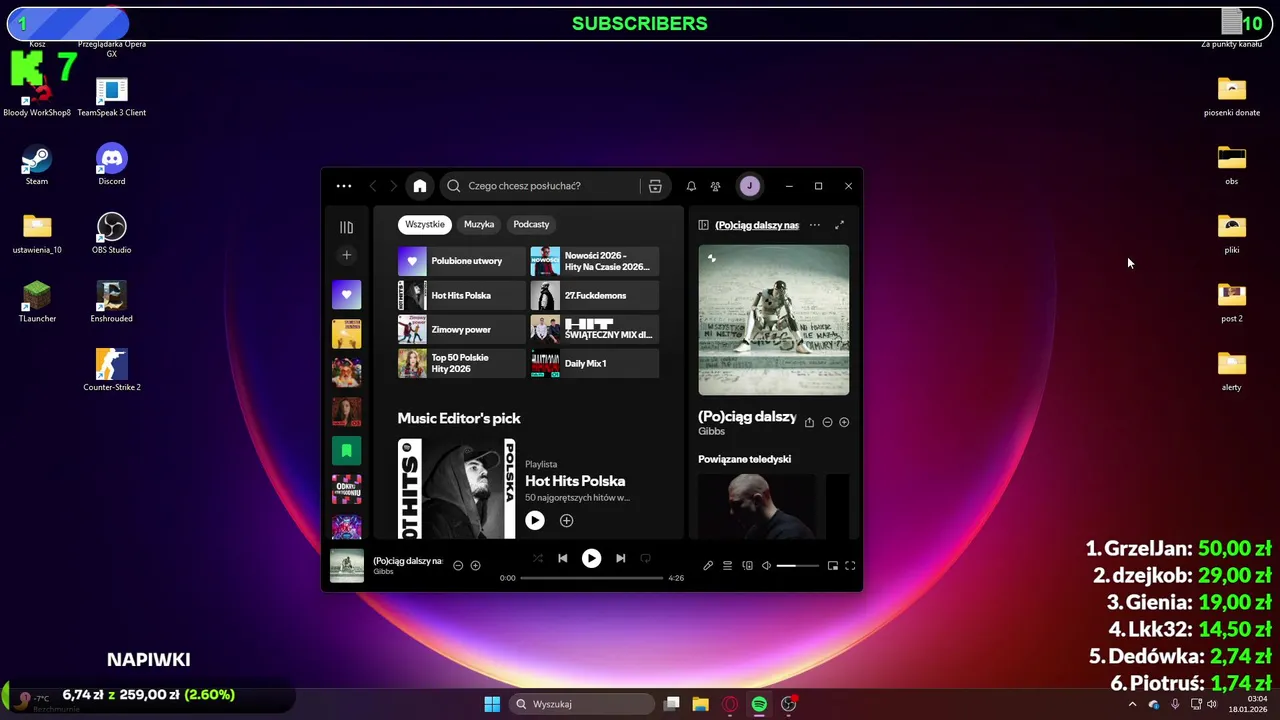The height and width of the screenshot is (720, 1280).
Task: Open the 'Hot Hits Polska' shortcut card
Action: pos(462,295)
